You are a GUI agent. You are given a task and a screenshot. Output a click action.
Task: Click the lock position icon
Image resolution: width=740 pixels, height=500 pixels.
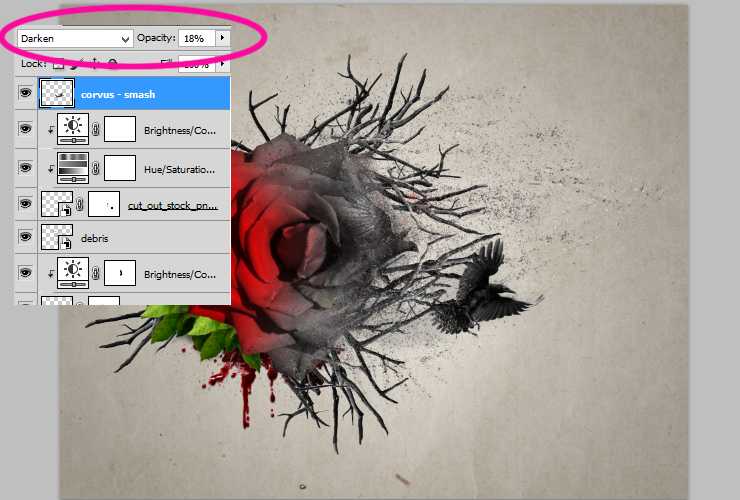pyautogui.click(x=95, y=63)
